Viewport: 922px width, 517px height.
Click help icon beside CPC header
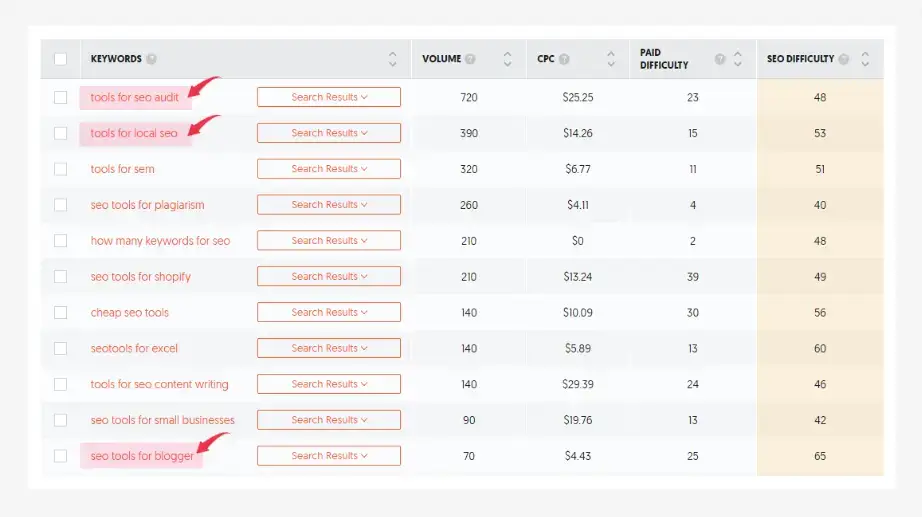(565, 59)
